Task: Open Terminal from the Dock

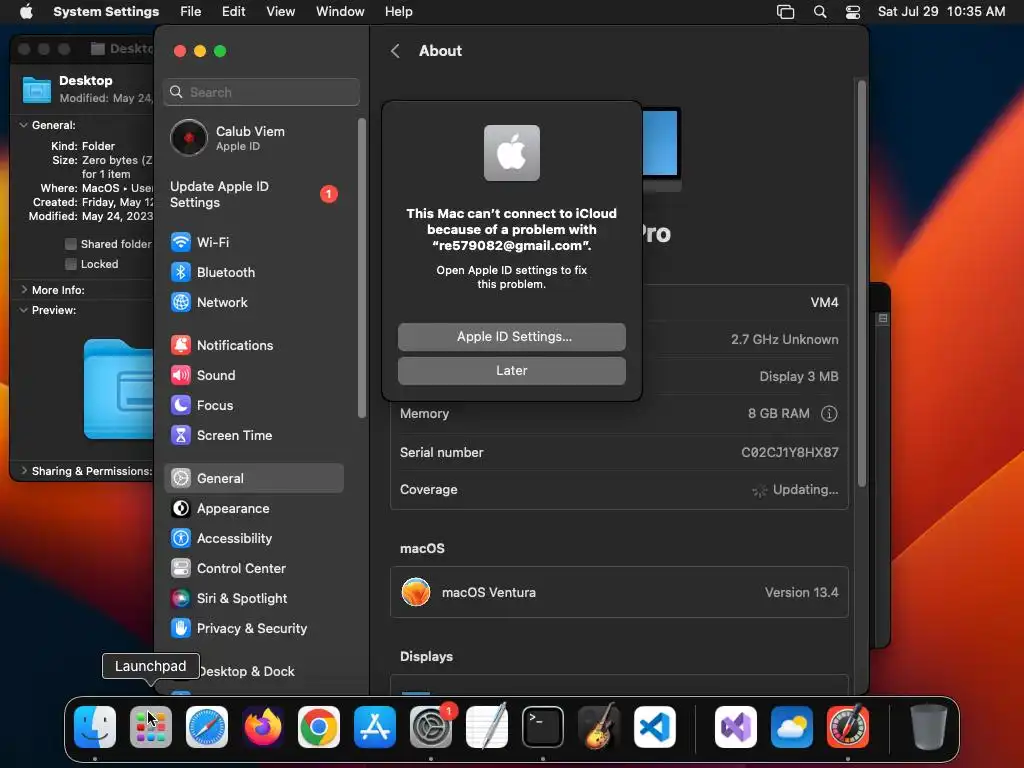Action: 543,727
